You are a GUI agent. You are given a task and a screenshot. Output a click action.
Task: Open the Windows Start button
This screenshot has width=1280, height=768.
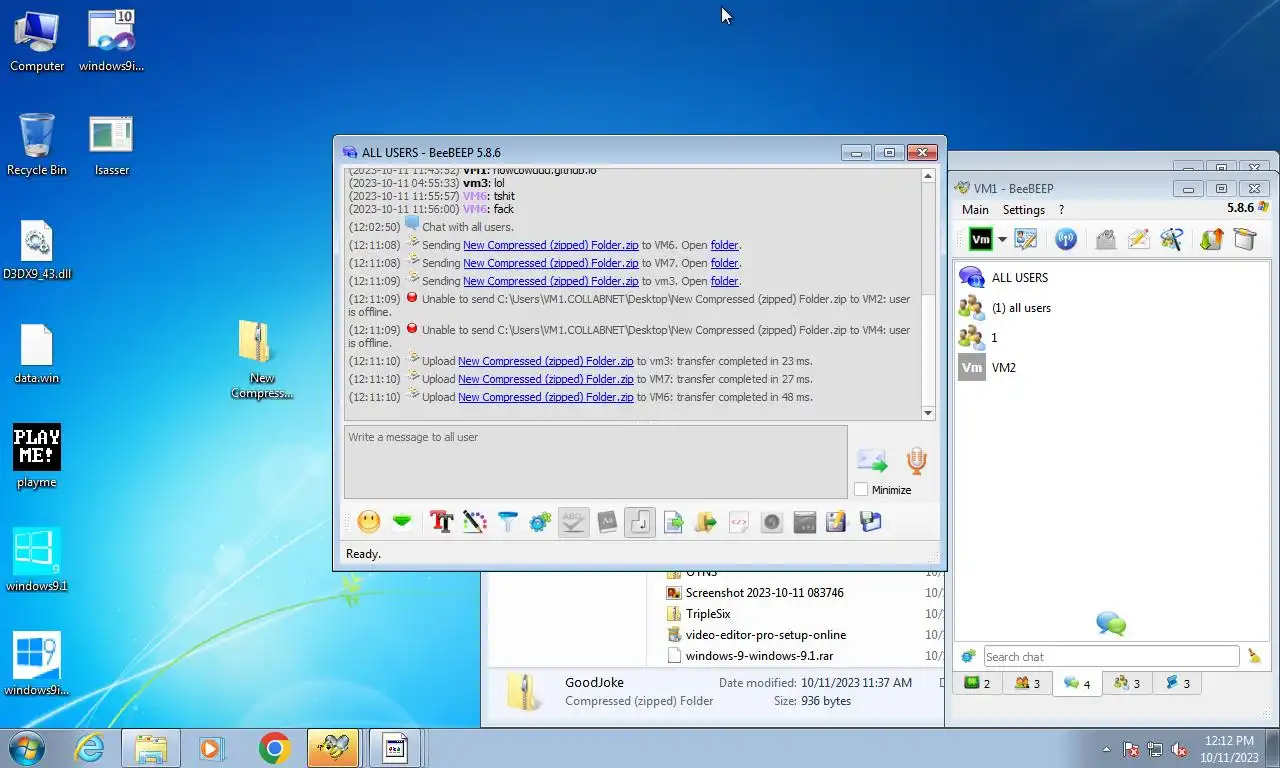[x=27, y=747]
